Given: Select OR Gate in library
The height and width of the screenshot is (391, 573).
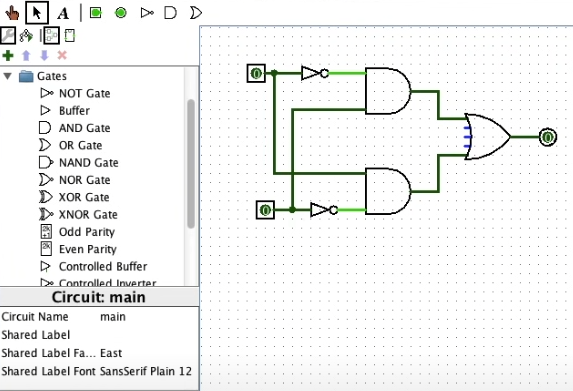Looking at the screenshot, I should [71, 145].
